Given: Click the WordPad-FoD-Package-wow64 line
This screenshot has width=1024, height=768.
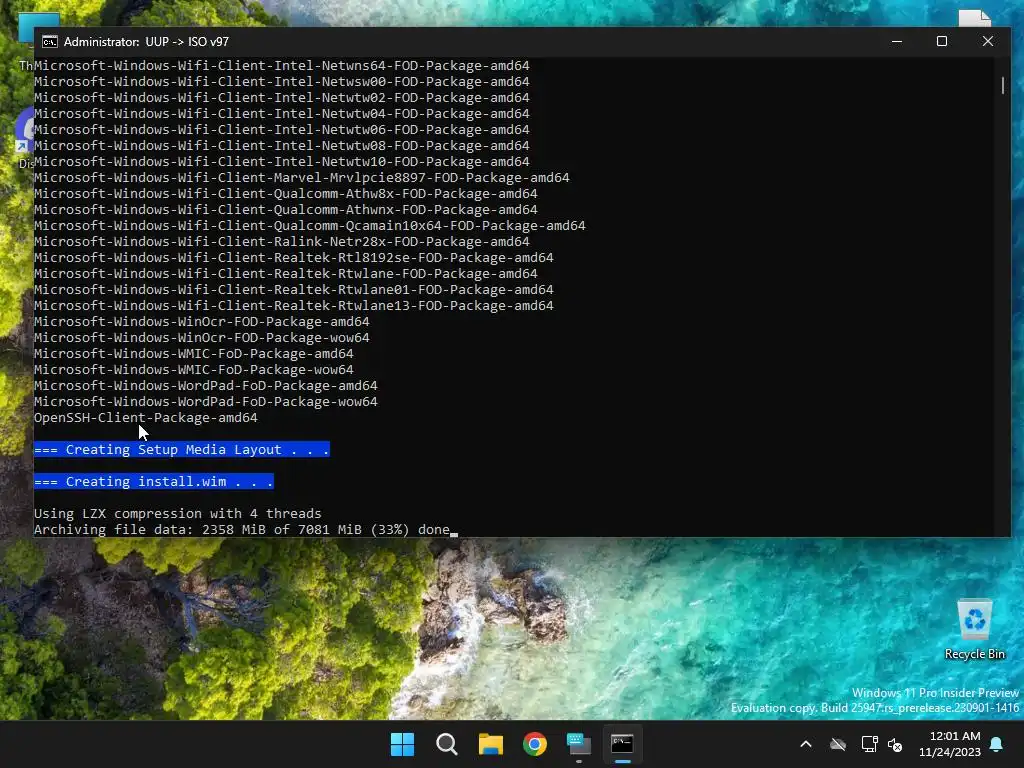Looking at the screenshot, I should click(x=206, y=402).
